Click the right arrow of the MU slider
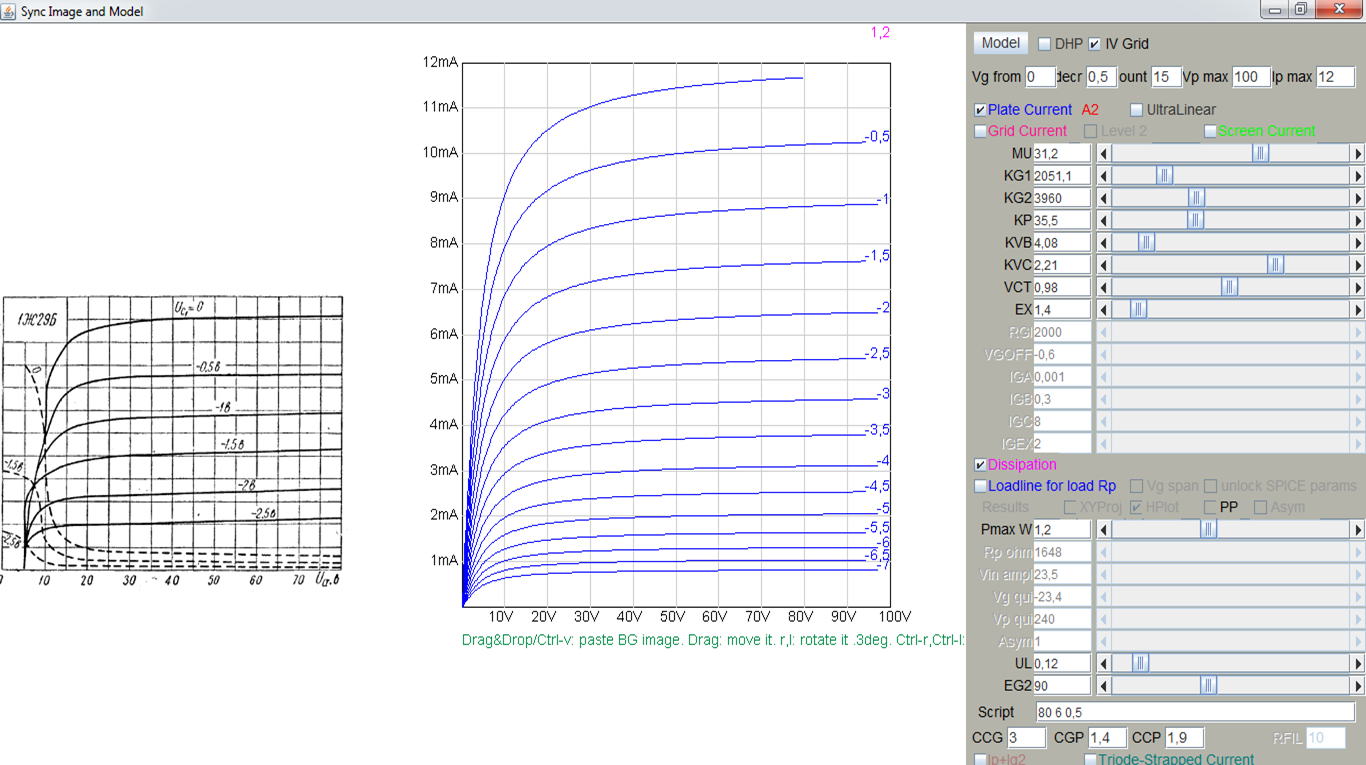 (x=1357, y=154)
